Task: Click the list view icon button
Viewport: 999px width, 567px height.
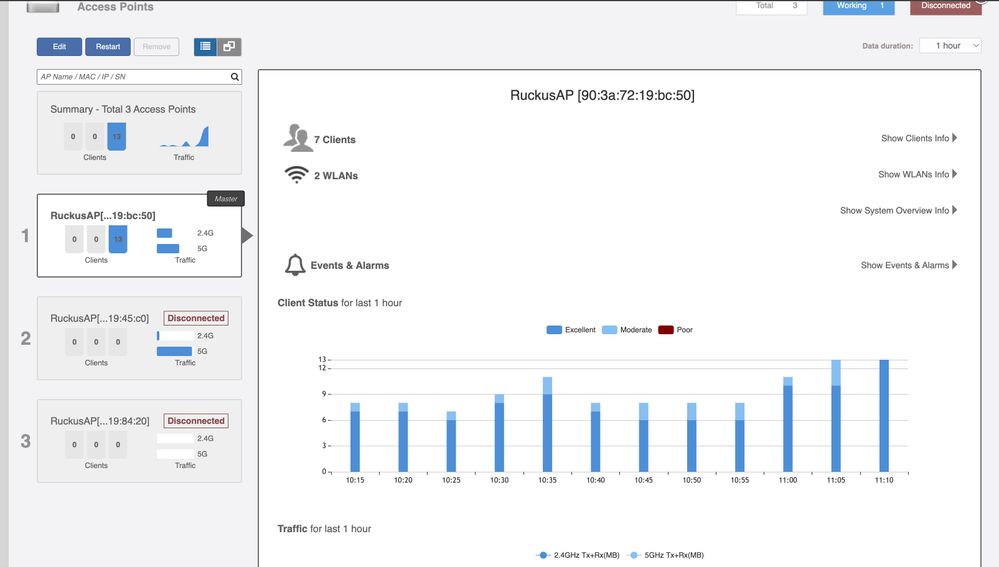Action: 205,47
